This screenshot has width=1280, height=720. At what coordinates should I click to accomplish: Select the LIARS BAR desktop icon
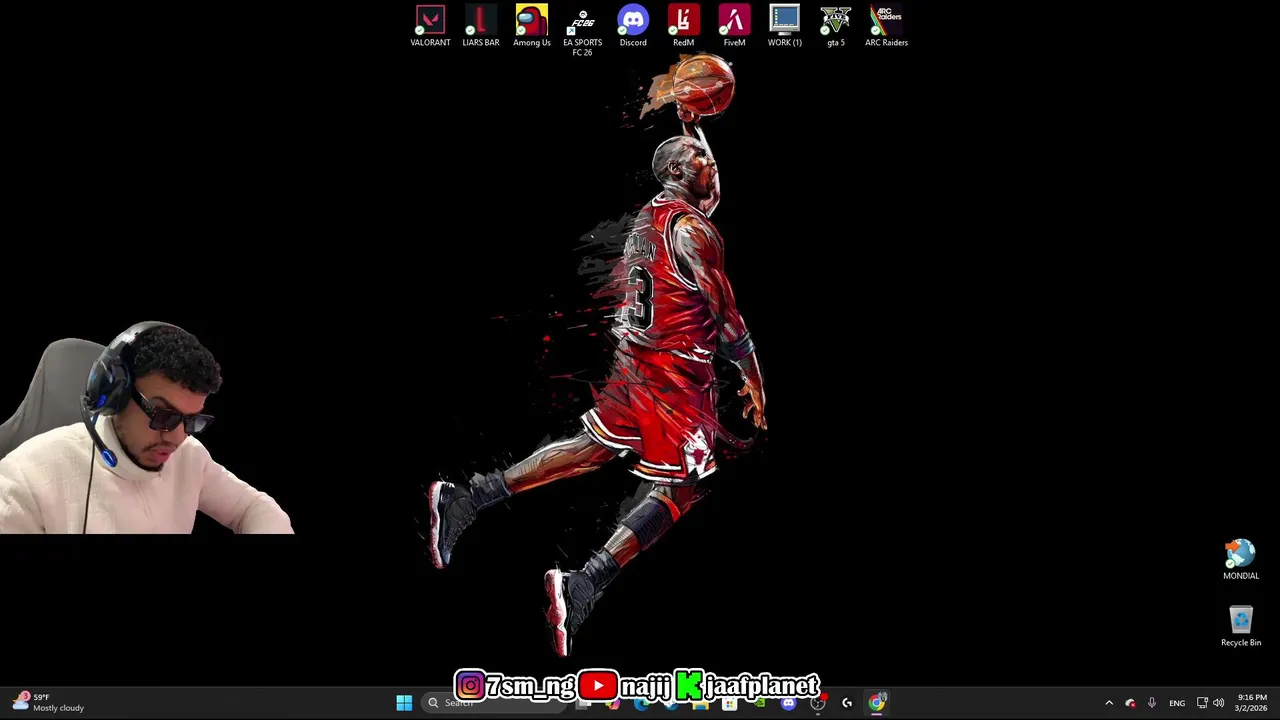click(x=481, y=27)
